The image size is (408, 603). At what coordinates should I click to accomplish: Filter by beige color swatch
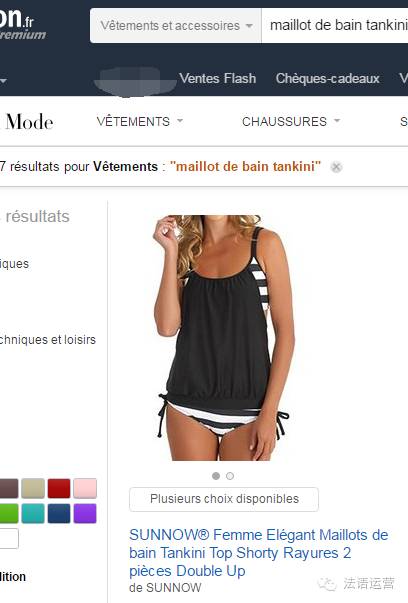33,488
